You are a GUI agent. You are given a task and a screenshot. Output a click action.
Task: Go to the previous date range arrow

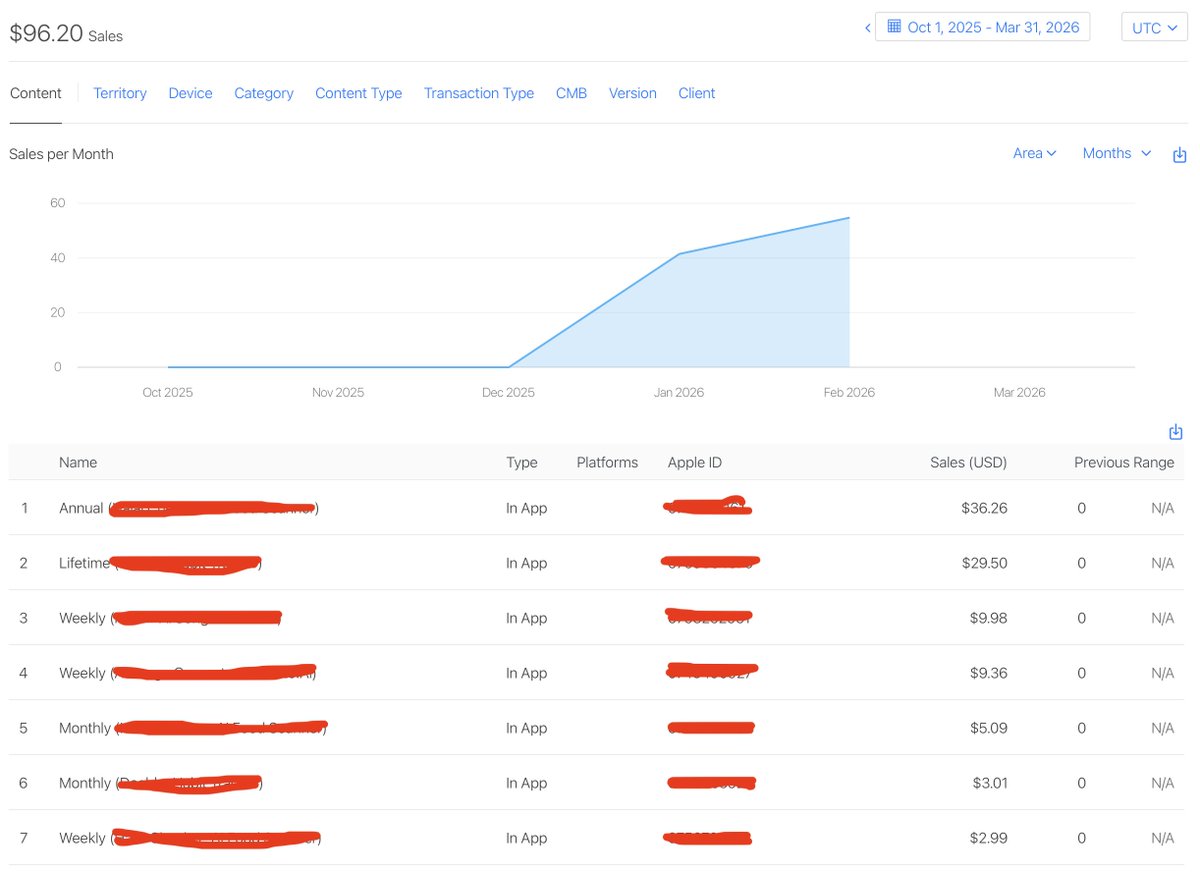[867, 28]
